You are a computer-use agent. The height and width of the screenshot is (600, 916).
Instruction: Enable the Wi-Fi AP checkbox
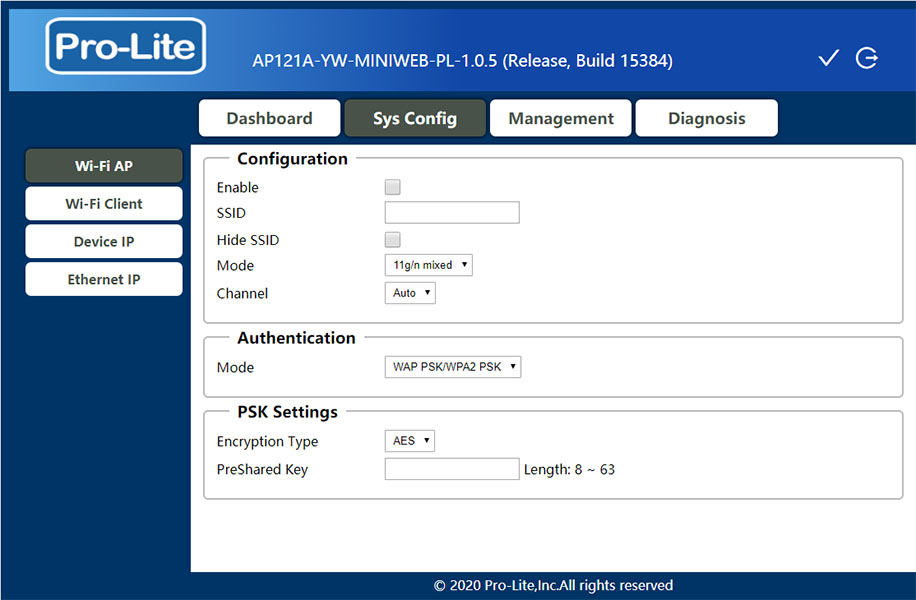coord(393,187)
